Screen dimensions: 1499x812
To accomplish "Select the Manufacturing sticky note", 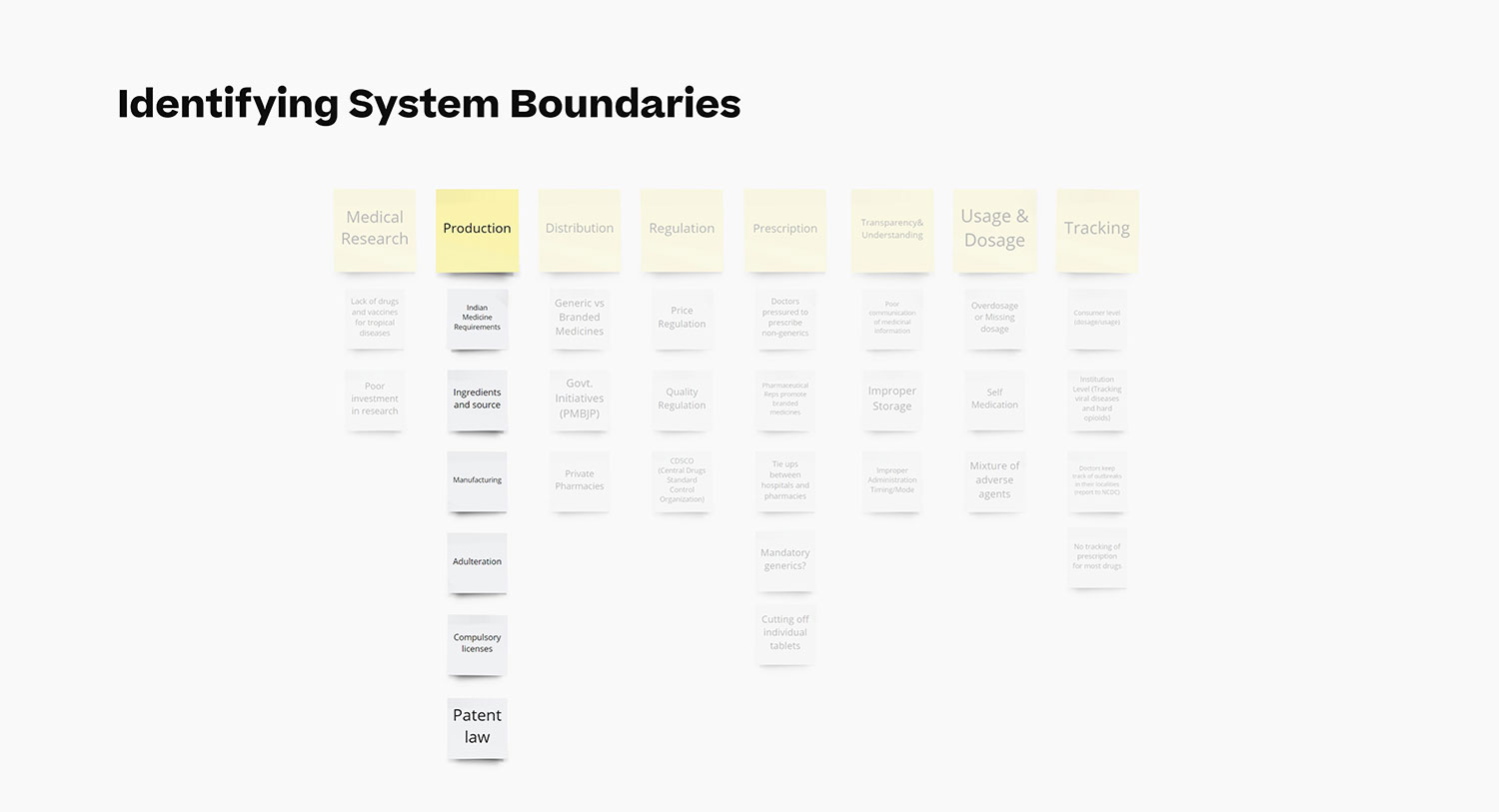I will click(x=477, y=480).
